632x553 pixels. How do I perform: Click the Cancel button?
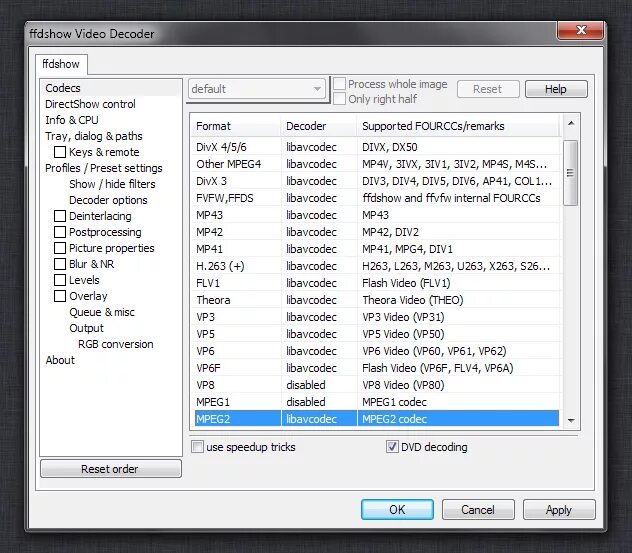coord(478,509)
